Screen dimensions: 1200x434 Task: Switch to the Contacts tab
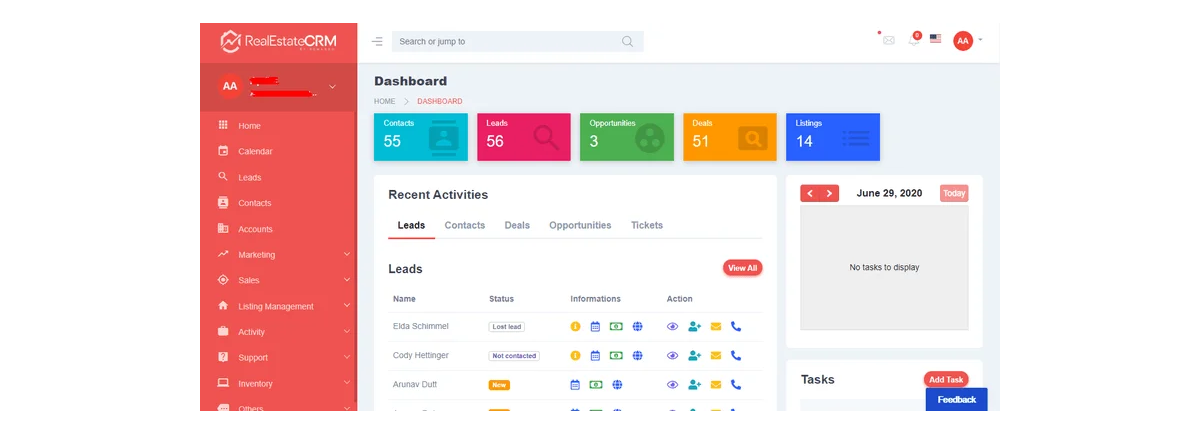(x=465, y=225)
